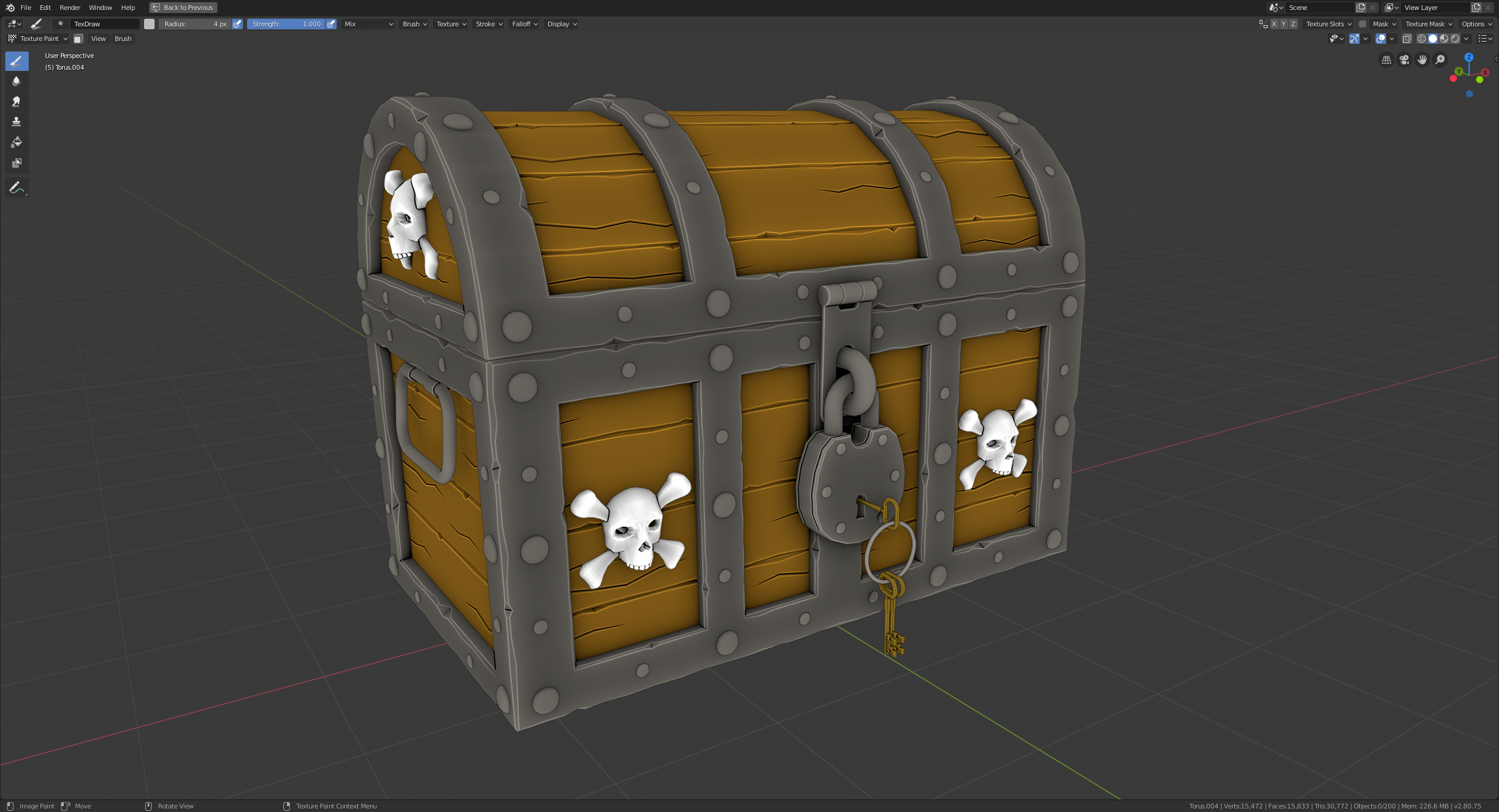The height and width of the screenshot is (812, 1499).
Task: Open the Window menu
Action: pyautogui.click(x=100, y=8)
